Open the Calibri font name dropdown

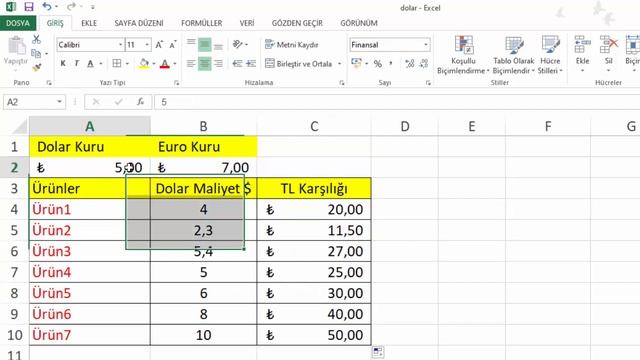(121, 44)
